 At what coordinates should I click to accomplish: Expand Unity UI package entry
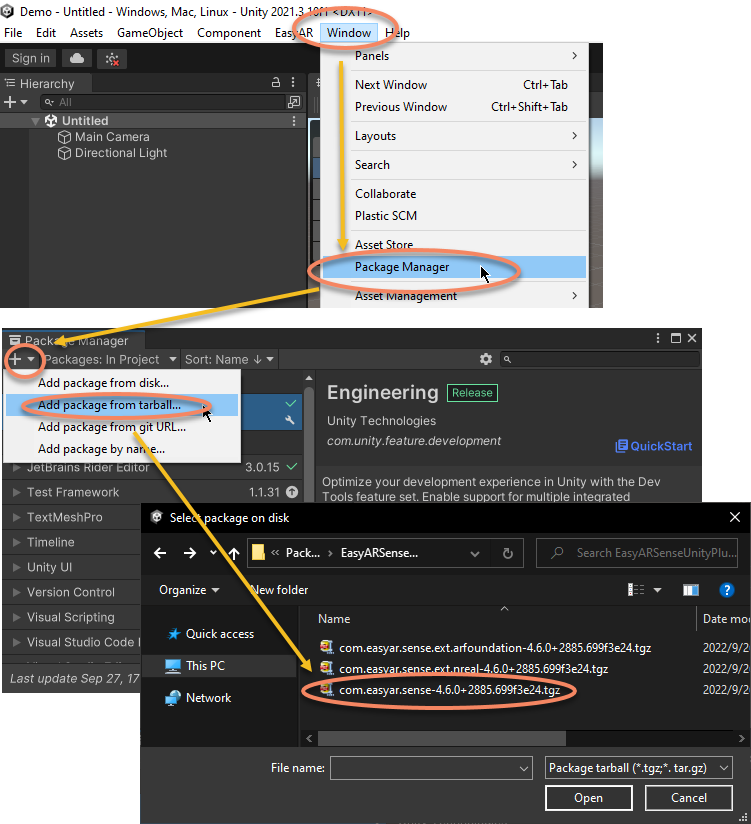[x=16, y=567]
